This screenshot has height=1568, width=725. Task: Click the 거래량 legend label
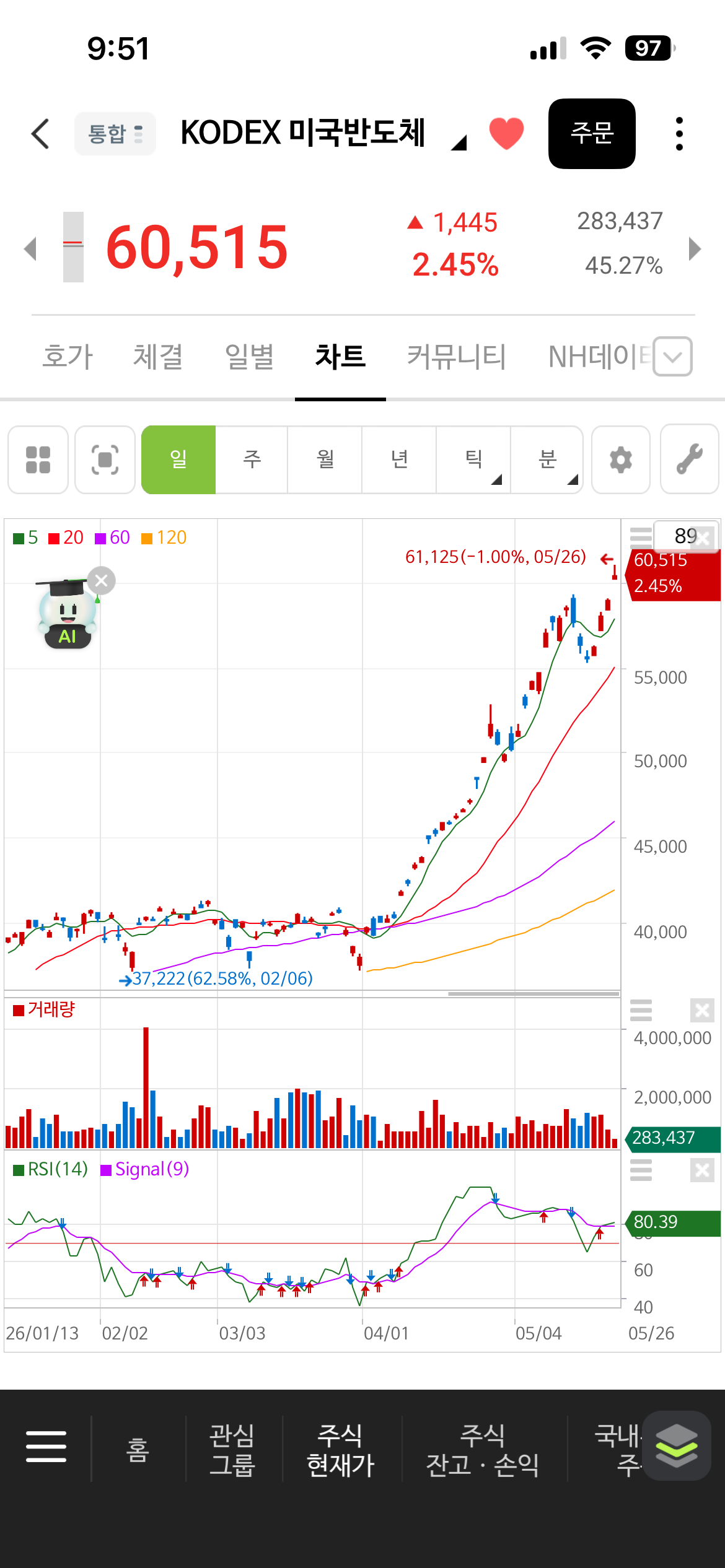44,1009
